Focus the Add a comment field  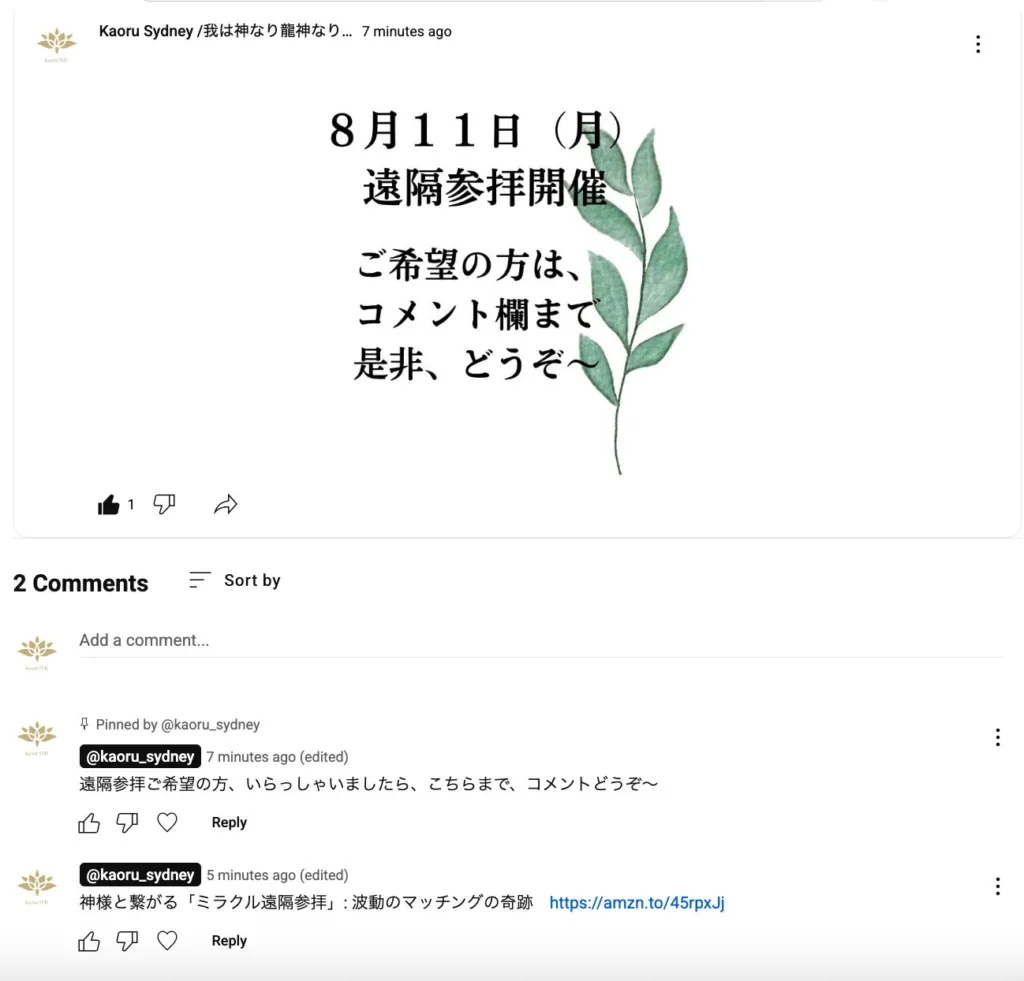pos(541,641)
